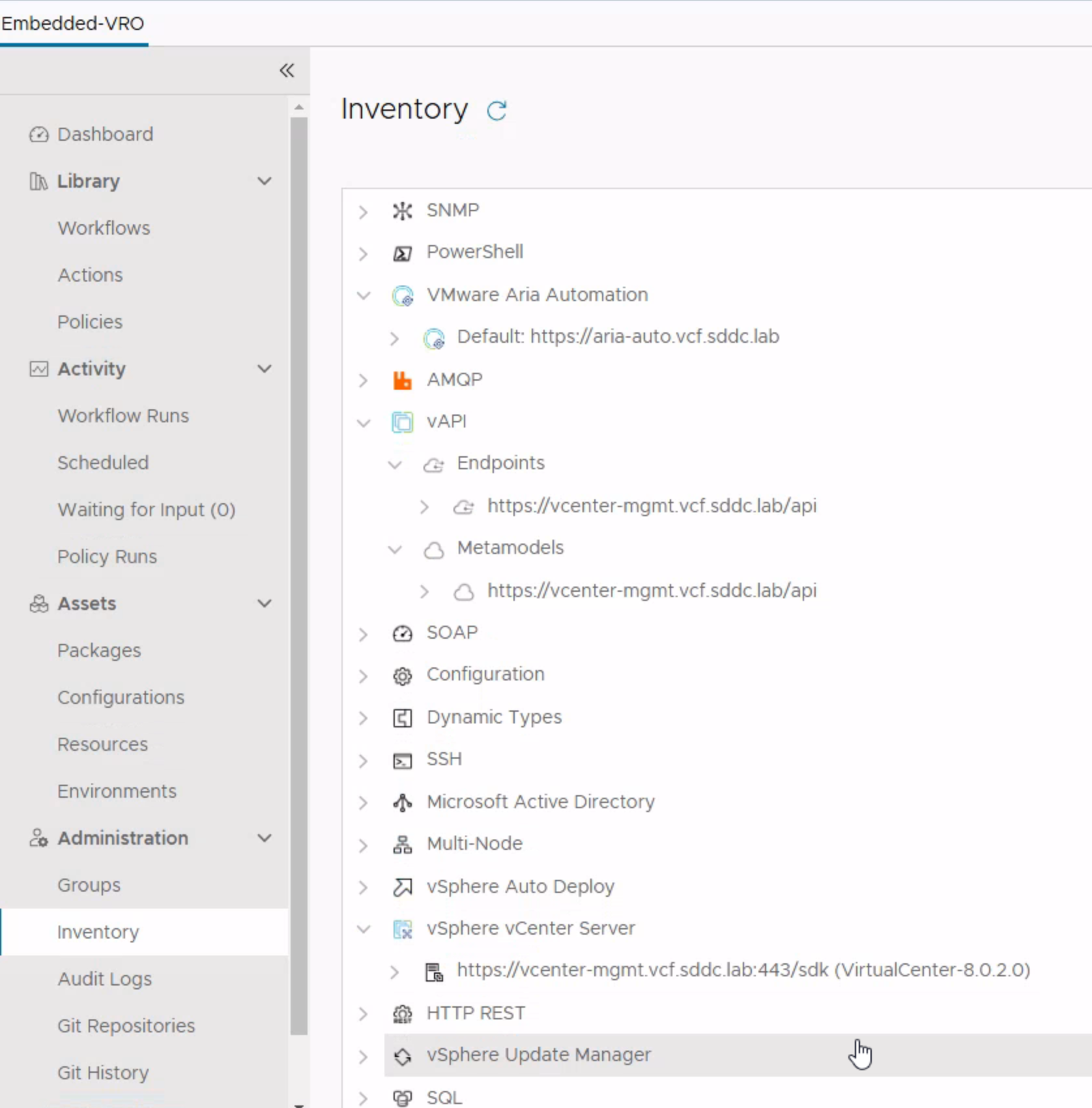Collapse the Activity sidebar section
1092x1108 pixels.
coord(264,369)
